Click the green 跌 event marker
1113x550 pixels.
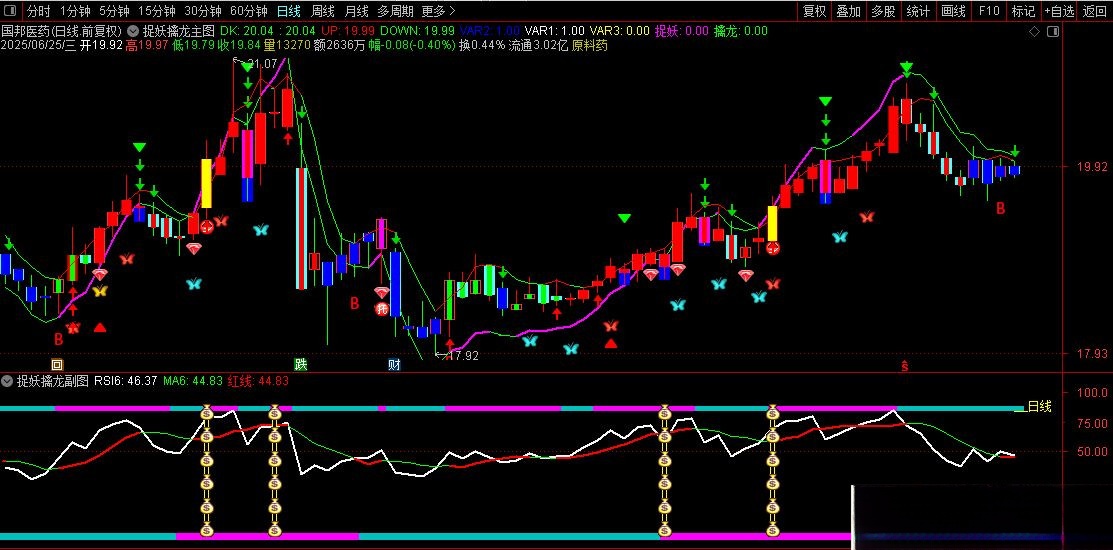299,364
